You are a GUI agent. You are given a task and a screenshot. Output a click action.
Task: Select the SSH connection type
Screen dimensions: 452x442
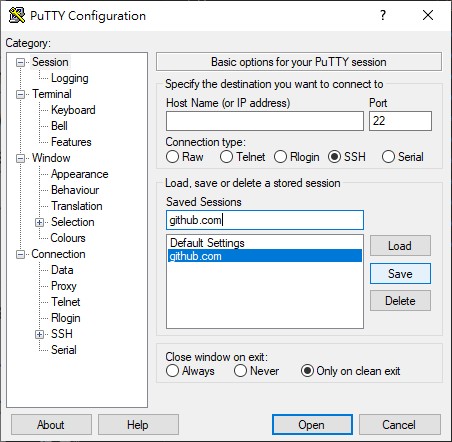click(x=334, y=157)
